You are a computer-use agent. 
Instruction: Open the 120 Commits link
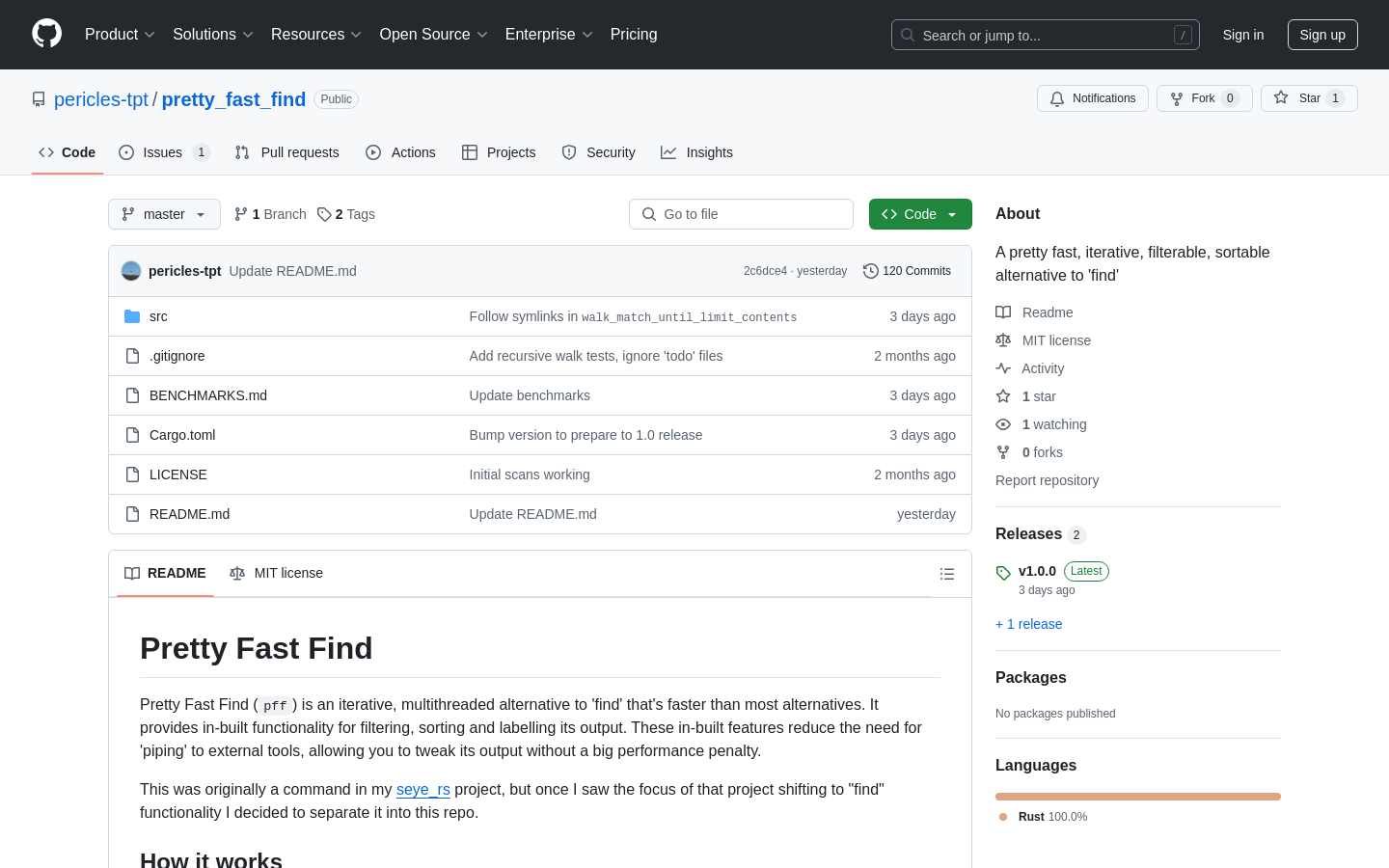907,271
